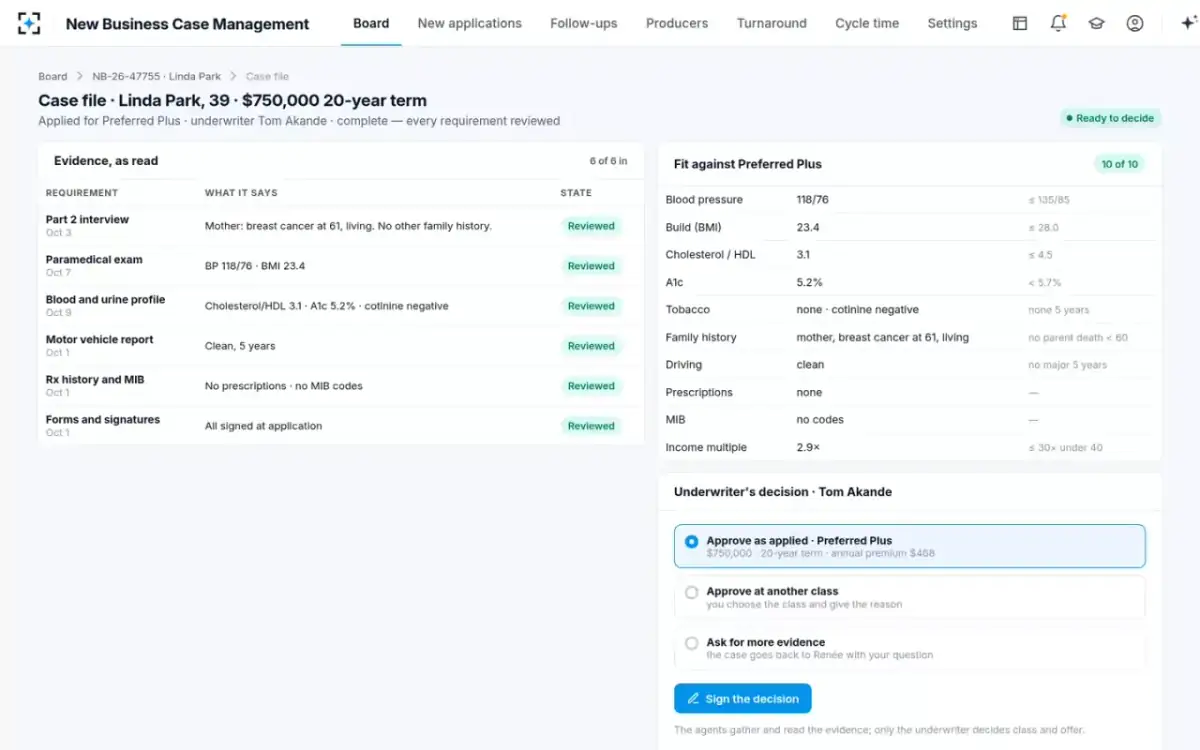Select Approve at another class option
This screenshot has height=750, width=1200.
tap(910, 597)
